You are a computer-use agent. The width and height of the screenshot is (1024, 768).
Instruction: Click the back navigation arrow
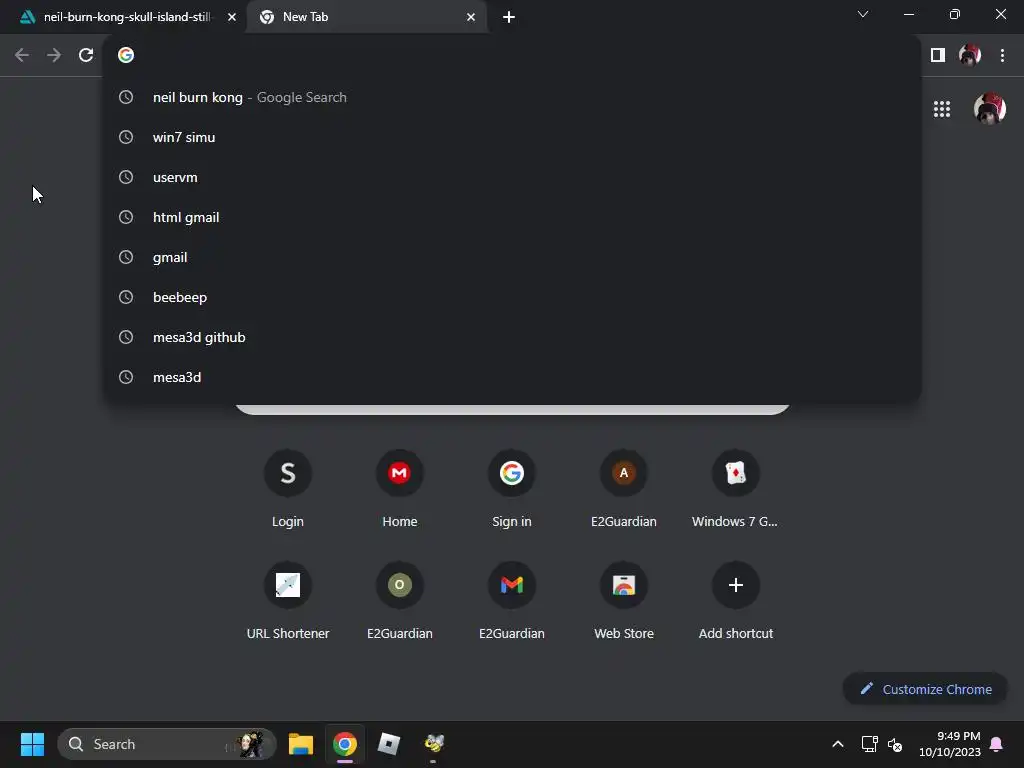point(22,56)
